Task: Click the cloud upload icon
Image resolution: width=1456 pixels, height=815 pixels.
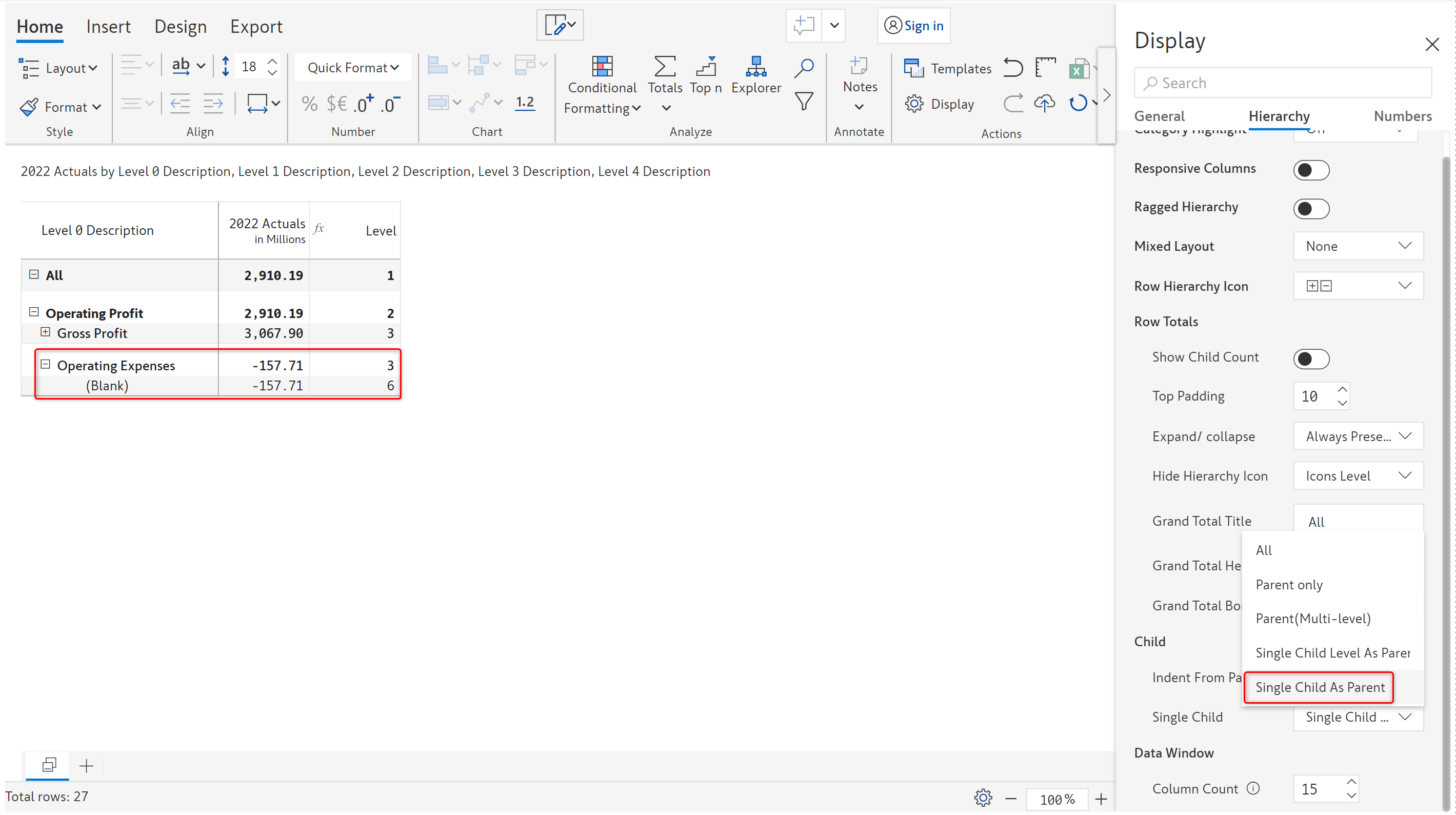Action: pos(1045,104)
